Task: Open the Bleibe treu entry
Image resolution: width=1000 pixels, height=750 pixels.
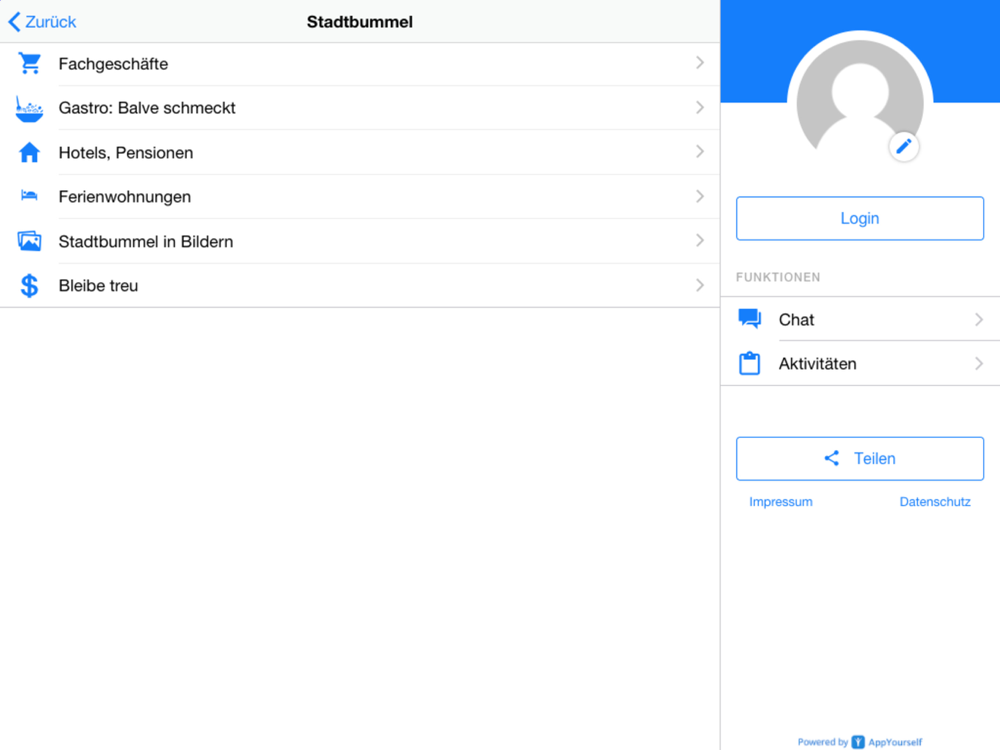Action: 360,285
